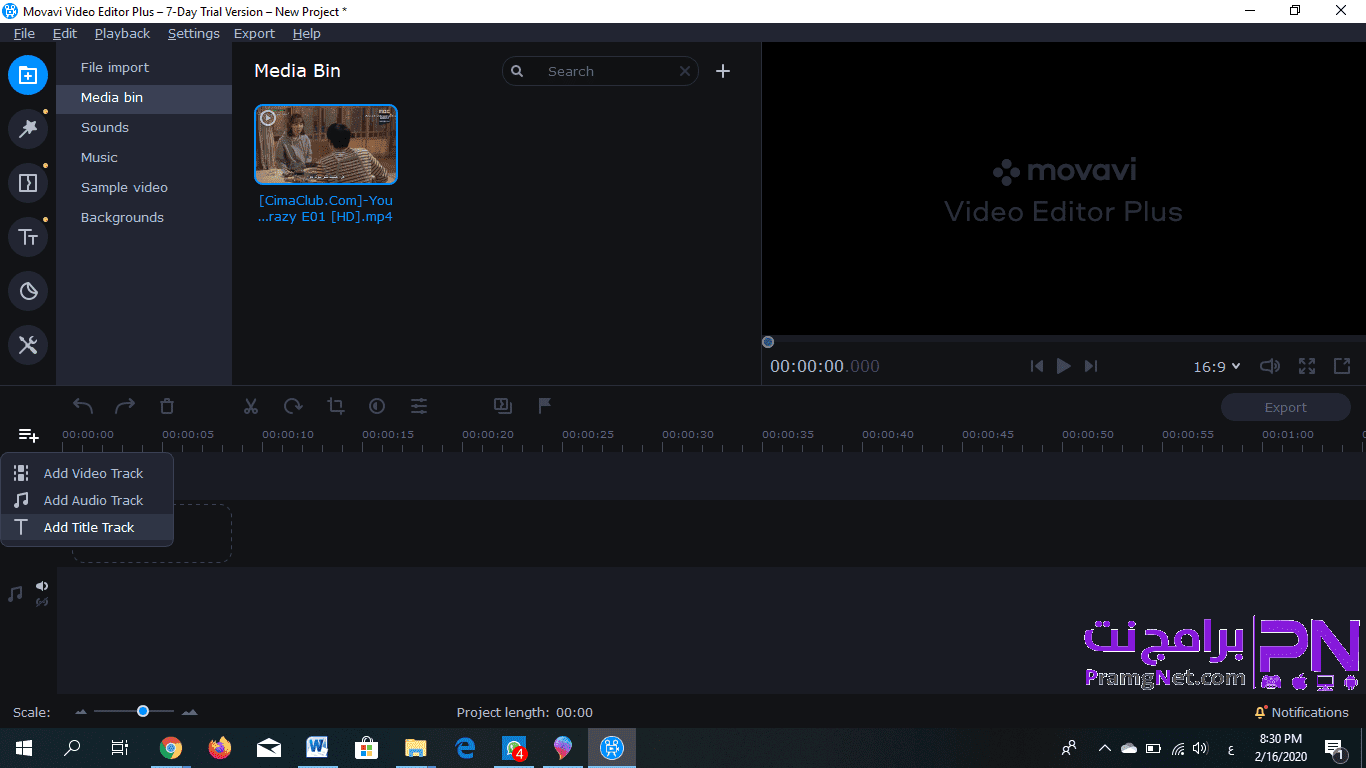Add a marker with the flag icon
Image resolution: width=1366 pixels, height=768 pixels.
point(545,406)
